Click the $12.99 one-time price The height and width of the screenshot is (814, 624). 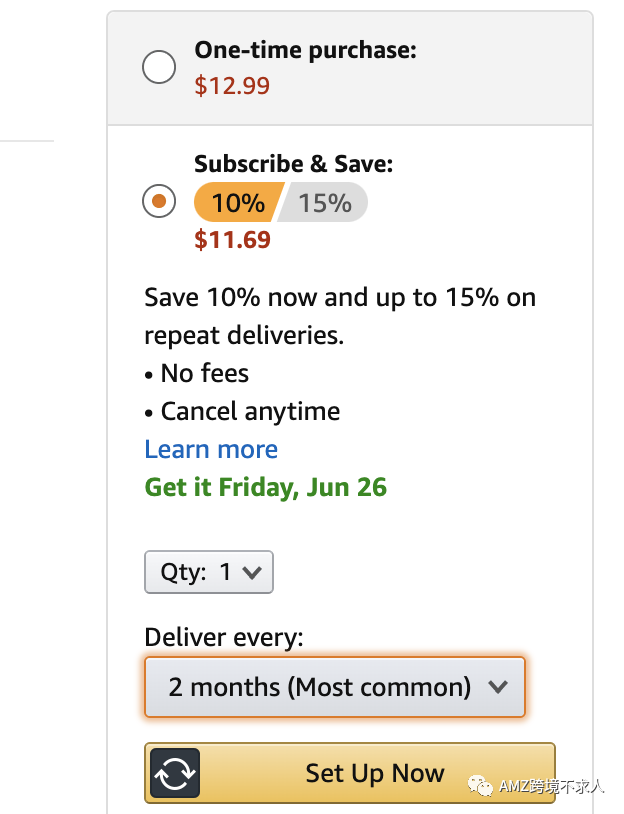[232, 86]
